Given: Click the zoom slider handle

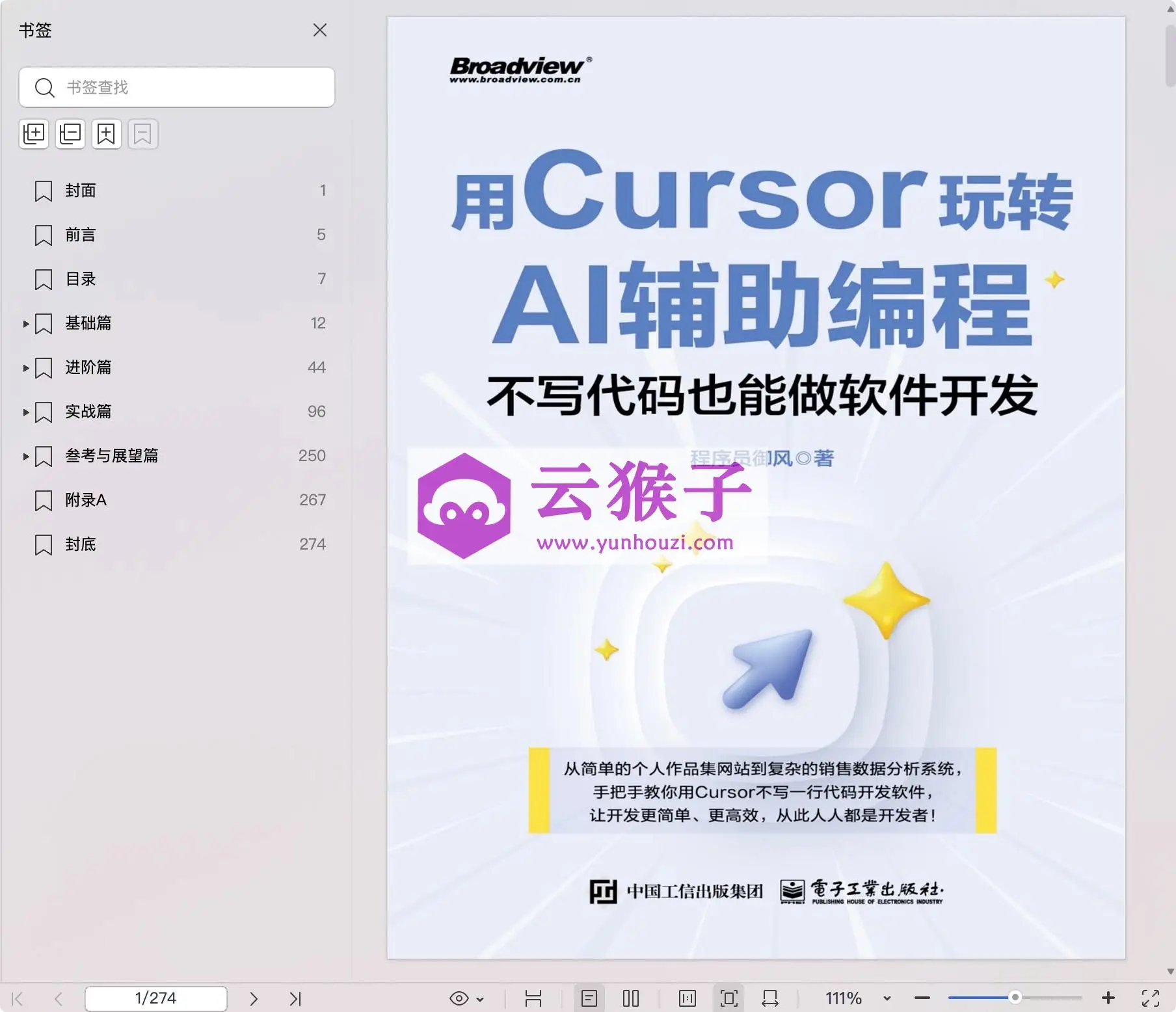Looking at the screenshot, I should tap(1015, 998).
